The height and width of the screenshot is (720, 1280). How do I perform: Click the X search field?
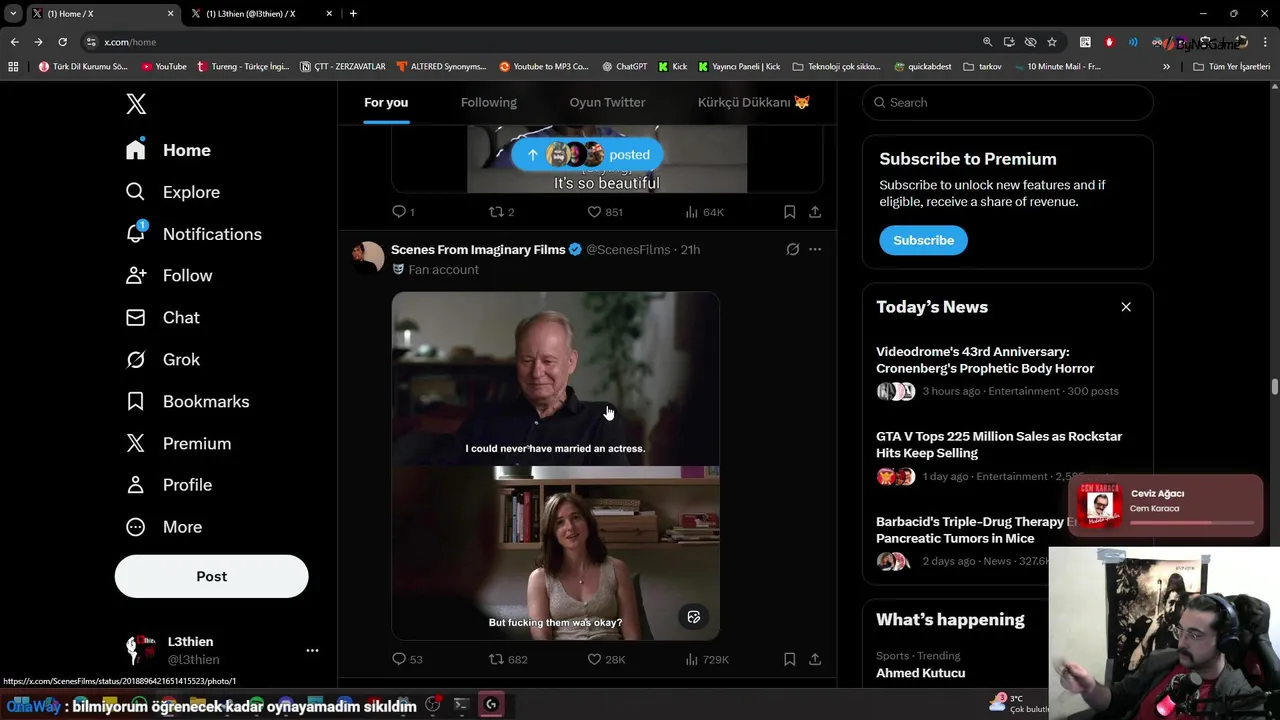1007,103
